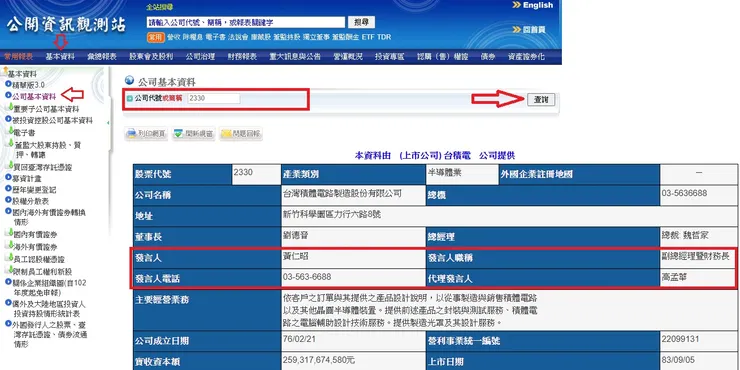Open the 庫藏股 quick link
Screen dimensions: 740x370
point(261,37)
